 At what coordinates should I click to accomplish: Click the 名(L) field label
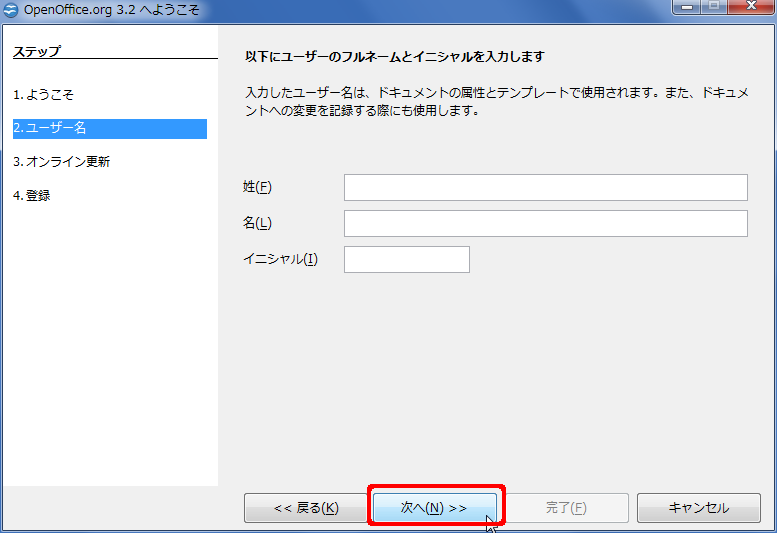257,223
